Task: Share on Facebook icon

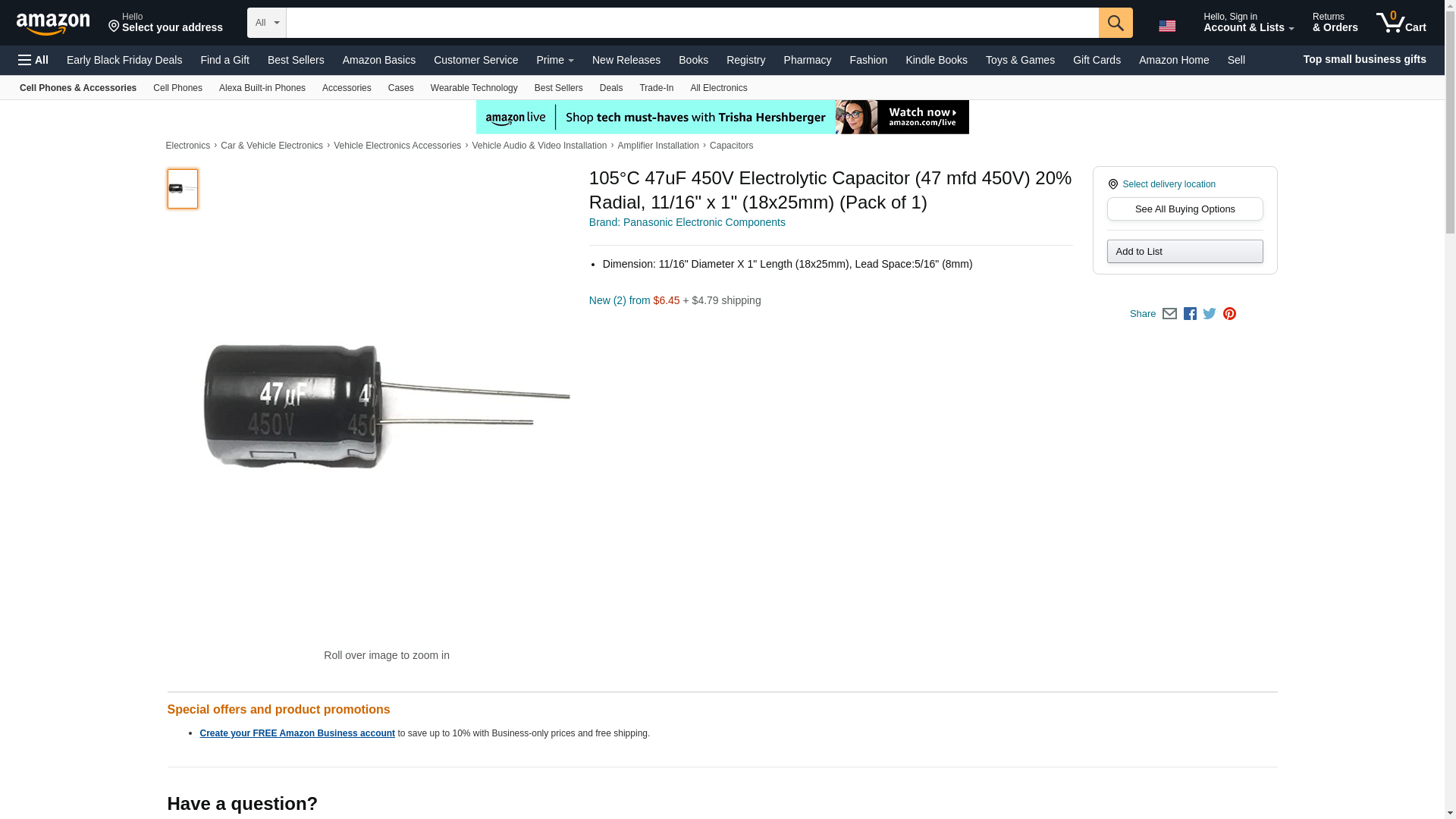Action: coord(1190,314)
